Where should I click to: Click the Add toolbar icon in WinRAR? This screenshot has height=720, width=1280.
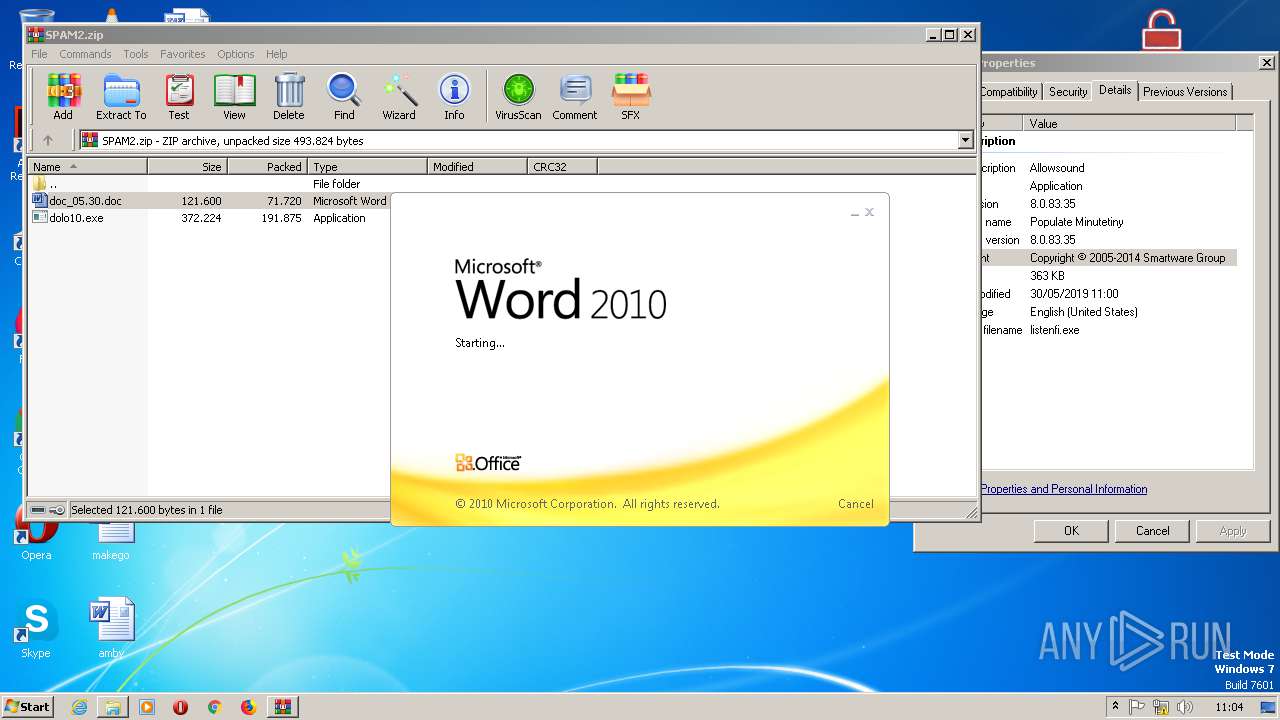(63, 97)
